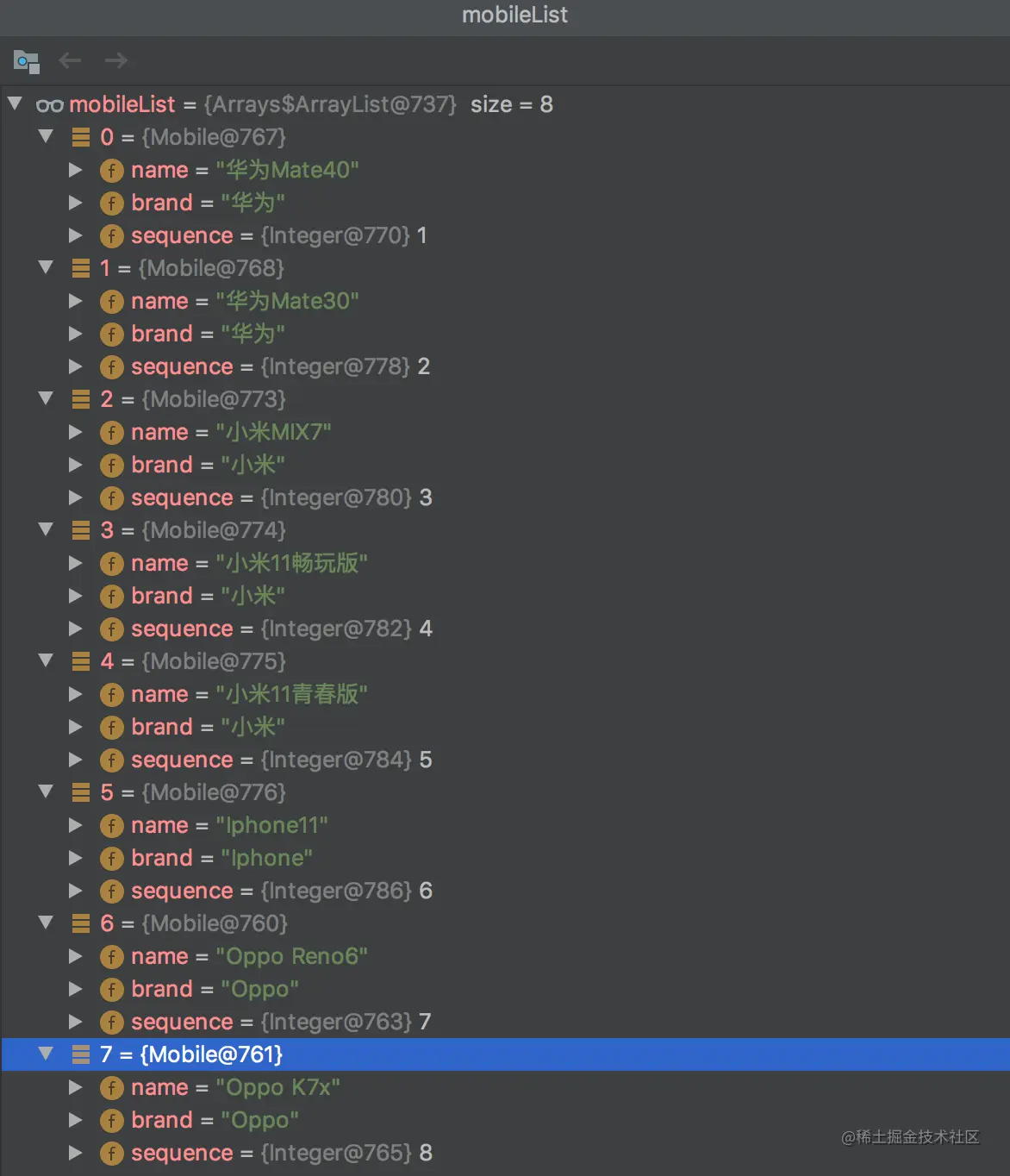Click field icon of sequence Integer@765
1010x1176 pixels.
pos(112,1154)
